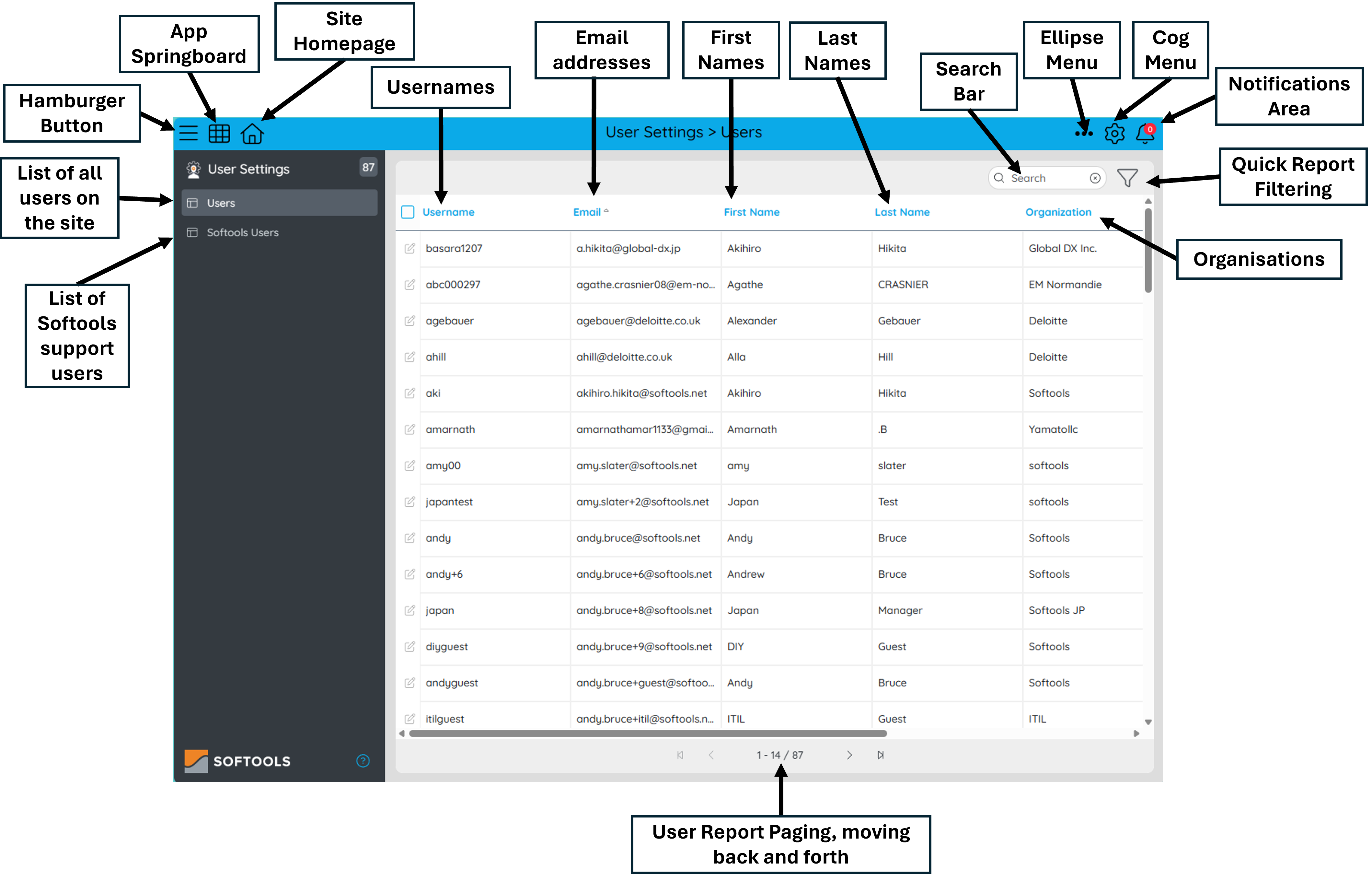This screenshot has height=882, width=1372.
Task: Click the 87 count badge
Action: (368, 167)
